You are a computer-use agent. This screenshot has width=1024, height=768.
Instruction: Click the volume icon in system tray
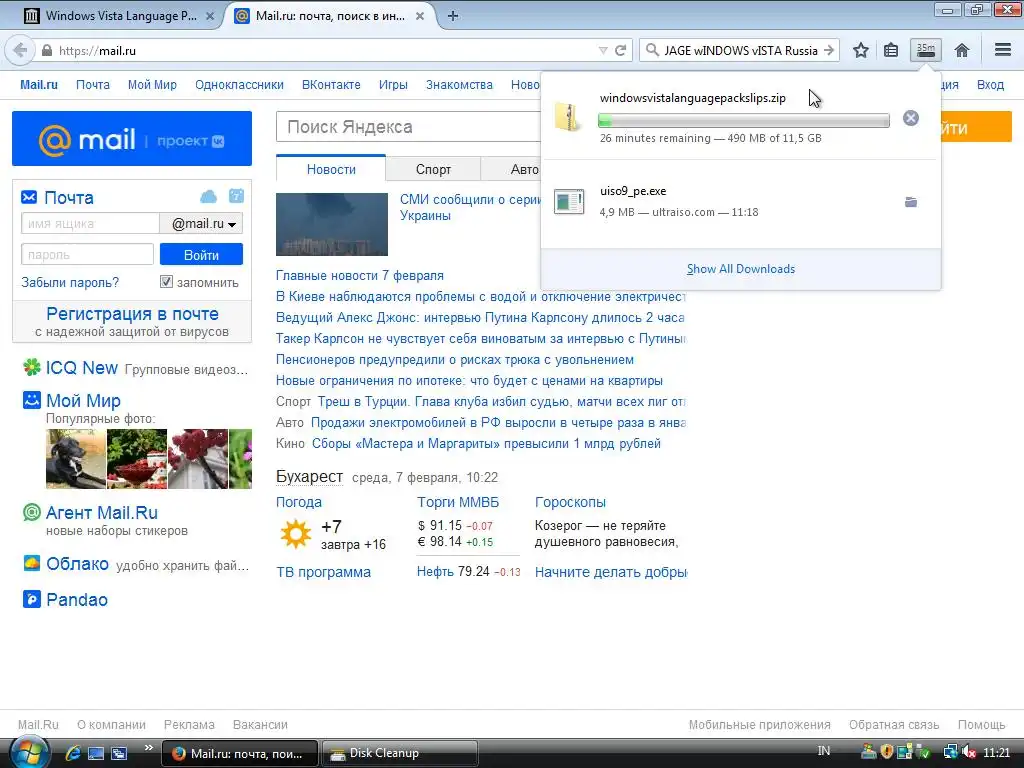click(x=969, y=752)
